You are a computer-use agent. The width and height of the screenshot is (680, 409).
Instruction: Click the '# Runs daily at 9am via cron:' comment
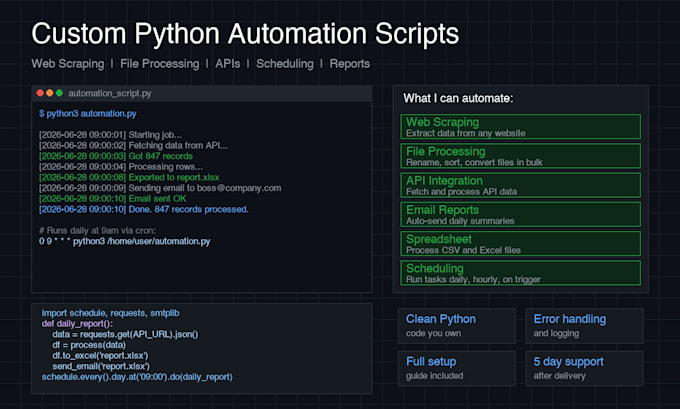[97, 231]
